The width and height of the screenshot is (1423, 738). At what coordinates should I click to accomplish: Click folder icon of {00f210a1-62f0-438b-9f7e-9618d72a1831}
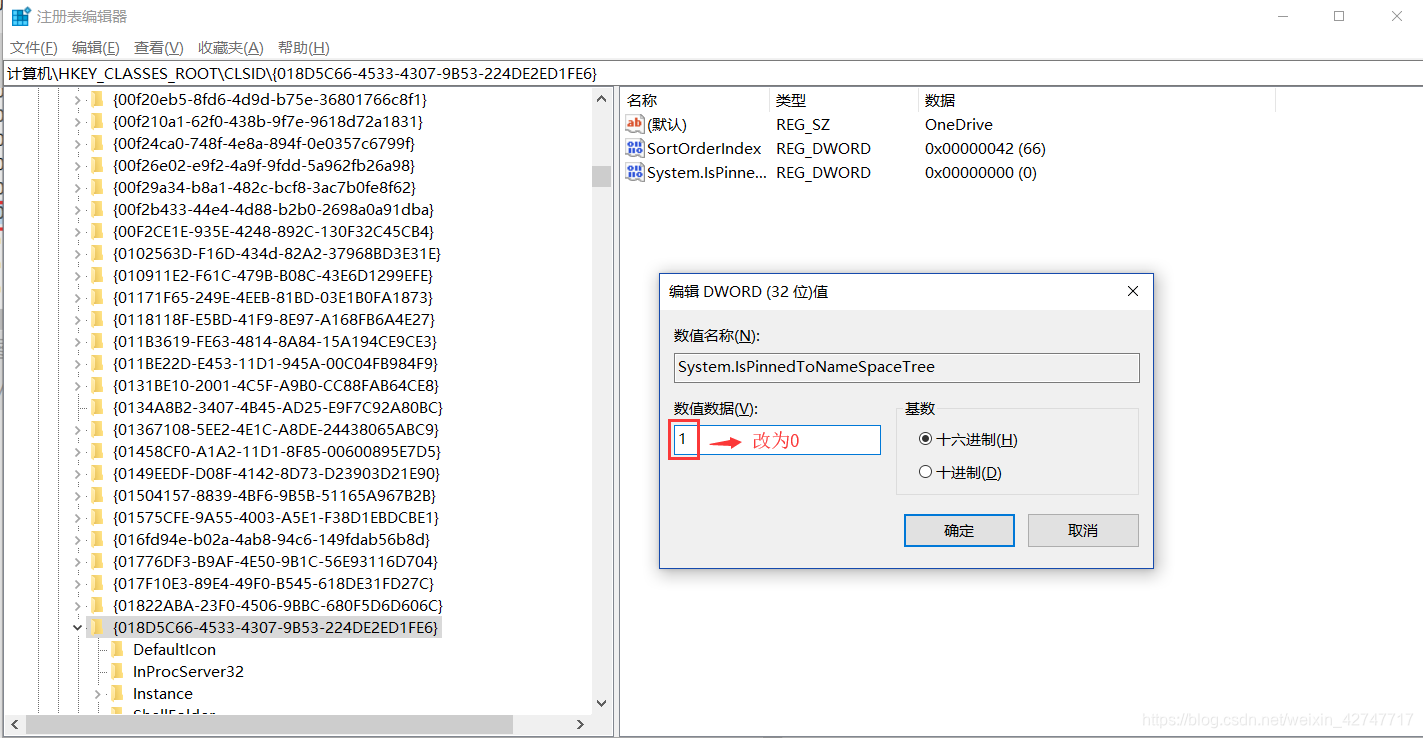(x=97, y=121)
